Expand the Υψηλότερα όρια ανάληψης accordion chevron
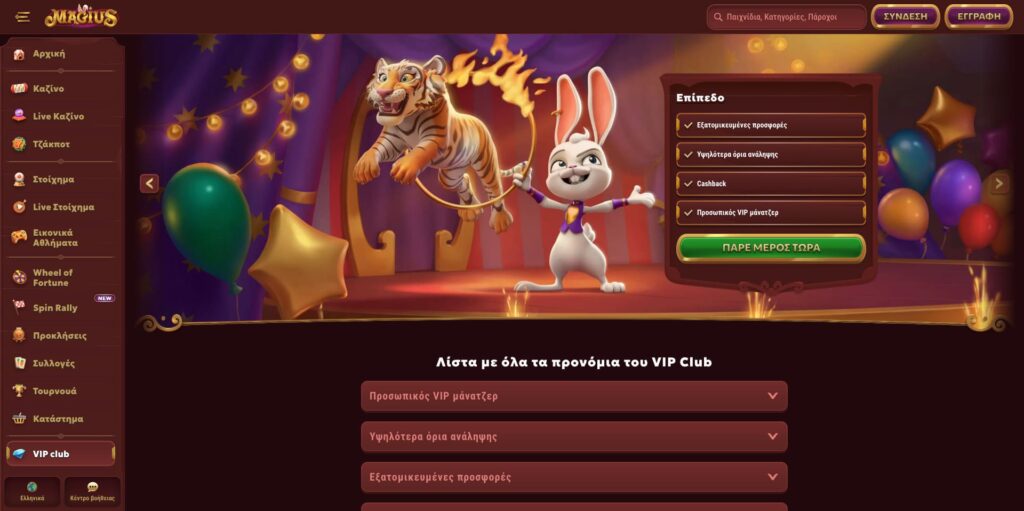1024x511 pixels. [x=773, y=437]
